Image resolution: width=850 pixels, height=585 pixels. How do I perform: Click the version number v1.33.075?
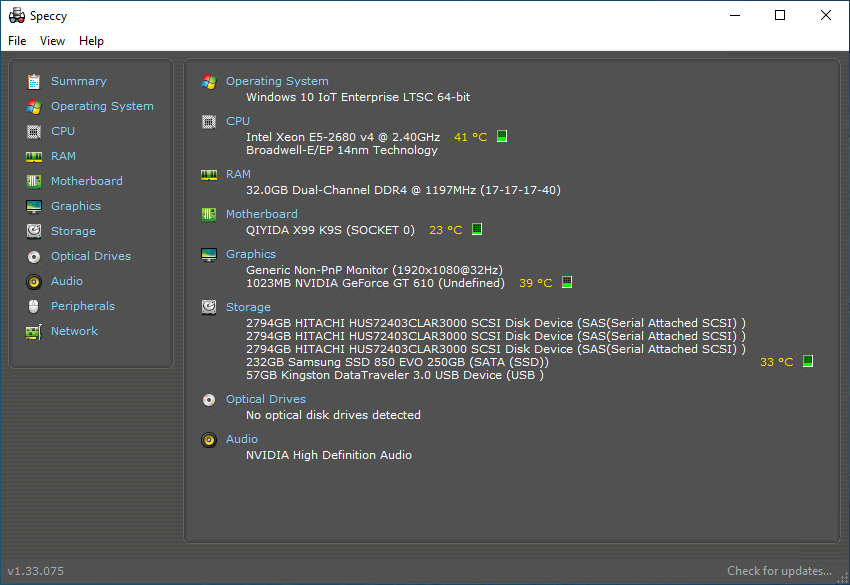coord(35,571)
